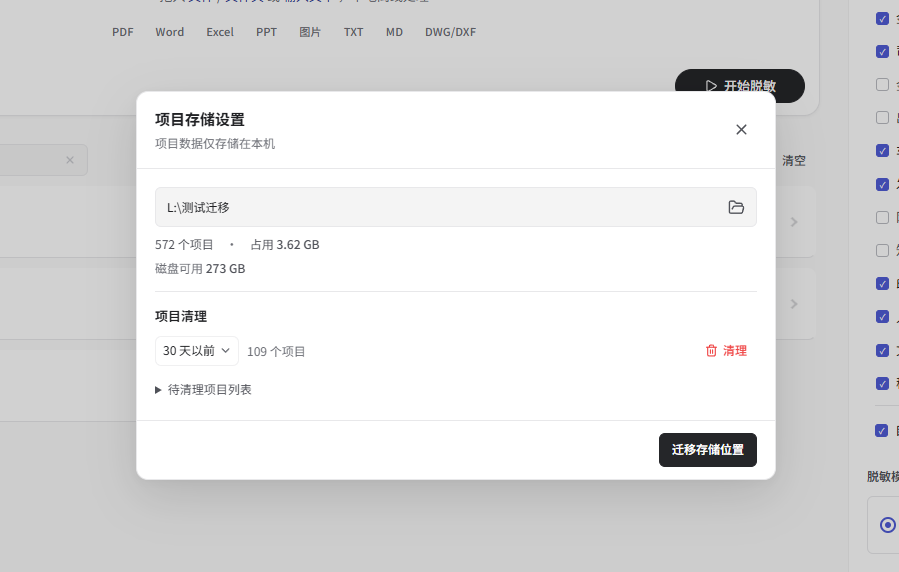Click the 清空 link in the background
Screen dimensions: 899x572
click(x=794, y=160)
